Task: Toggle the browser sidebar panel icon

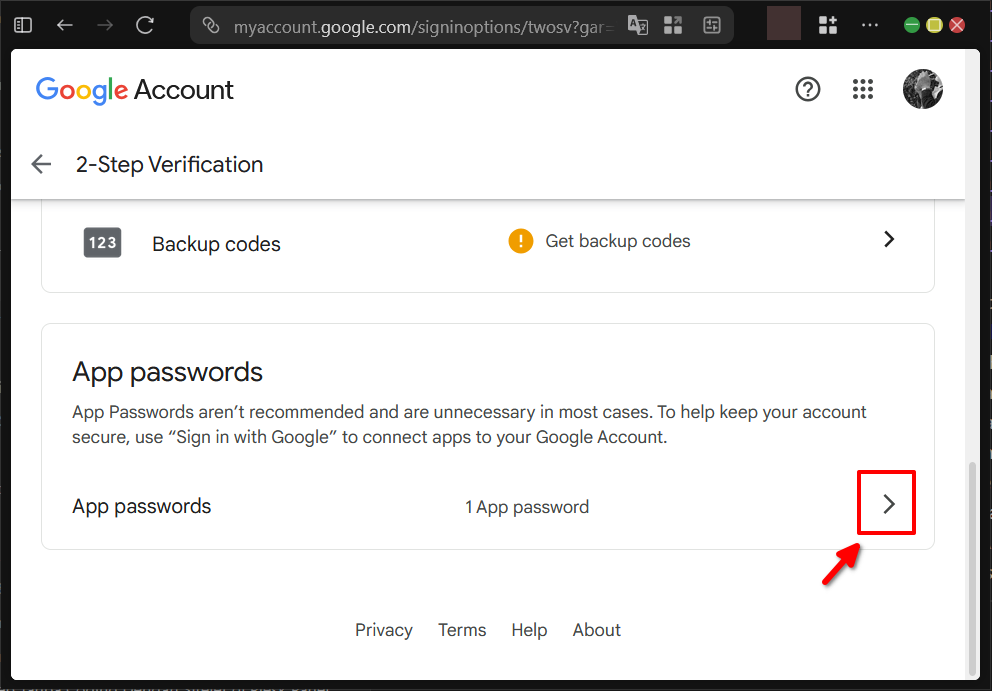Action: pyautogui.click(x=22, y=24)
